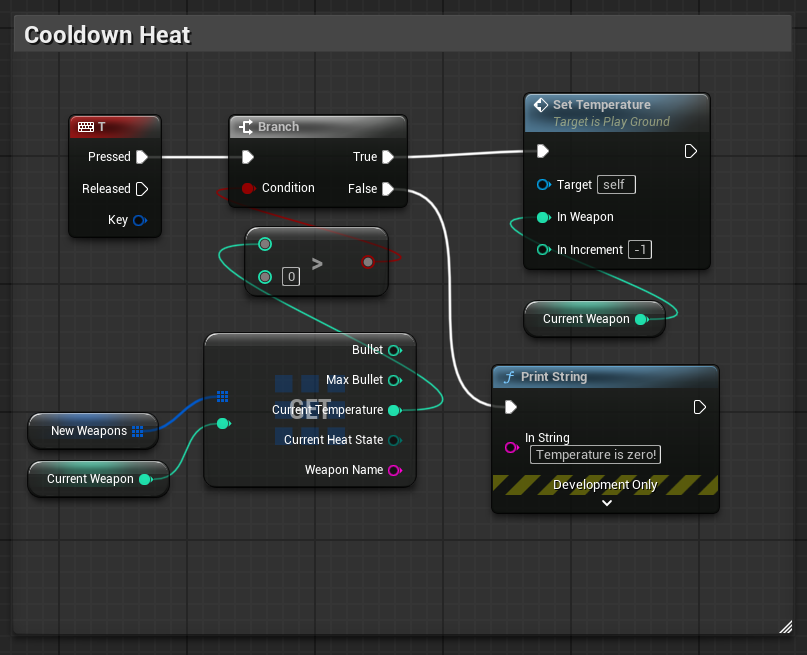Click the Key output pin on T node
Viewport: 807px width, 655px height.
(x=140, y=221)
